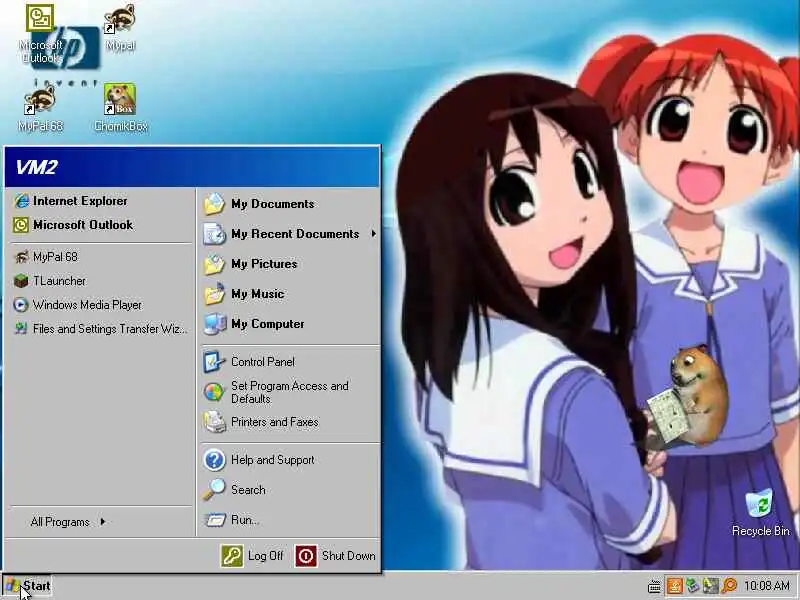The width and height of the screenshot is (800, 600).
Task: Open Control Panel
Action: click(x=289, y=362)
